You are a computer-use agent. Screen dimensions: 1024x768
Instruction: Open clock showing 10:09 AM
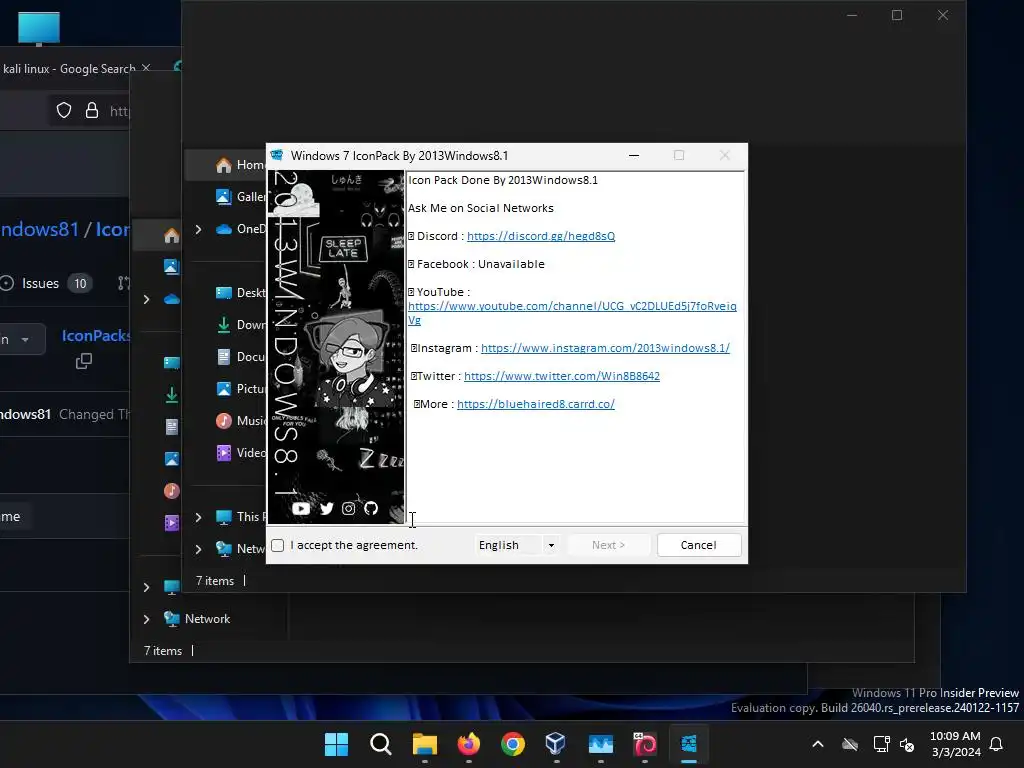pos(955,744)
